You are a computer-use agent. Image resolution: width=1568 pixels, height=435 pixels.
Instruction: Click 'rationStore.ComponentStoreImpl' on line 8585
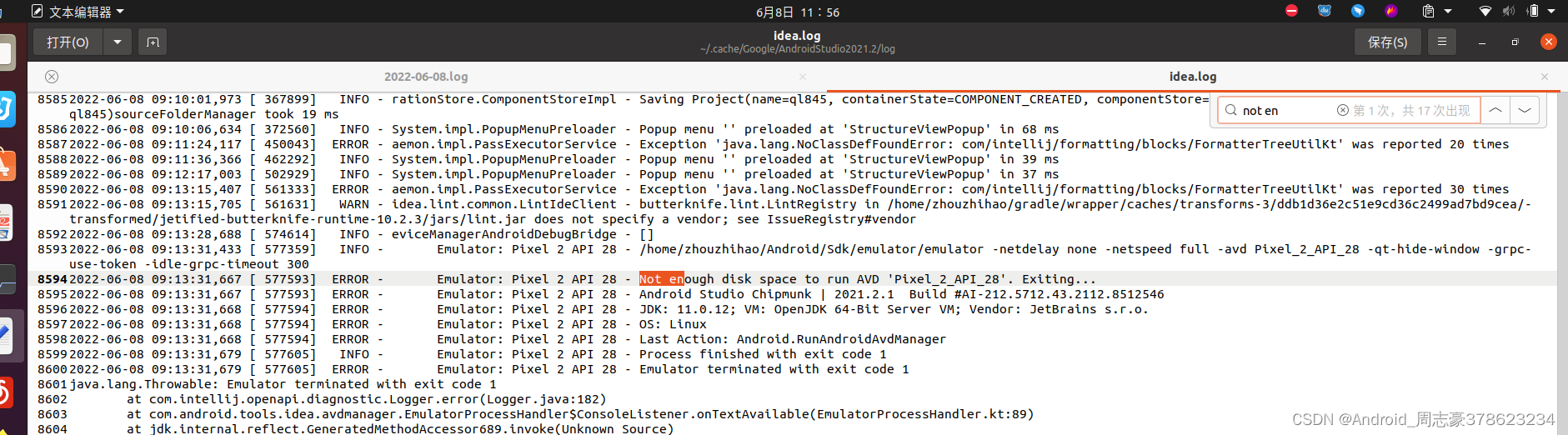point(503,99)
